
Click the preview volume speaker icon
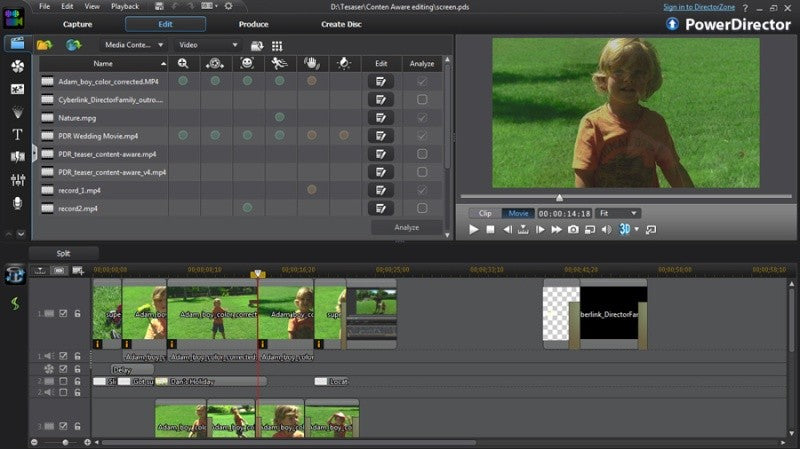point(606,230)
